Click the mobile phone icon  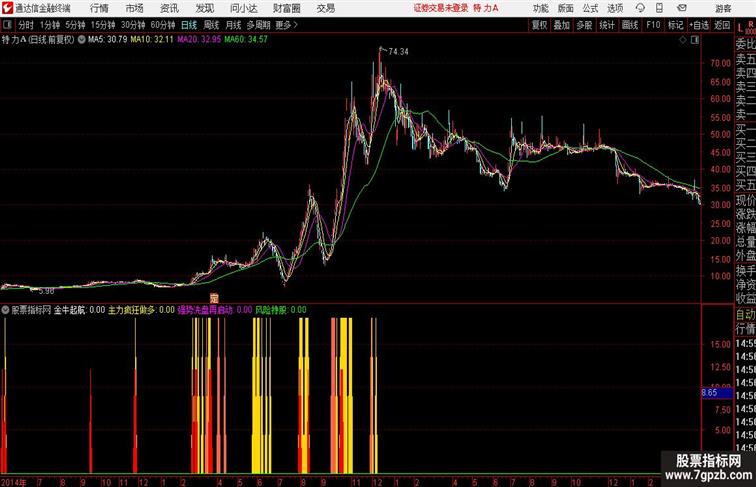pos(659,8)
